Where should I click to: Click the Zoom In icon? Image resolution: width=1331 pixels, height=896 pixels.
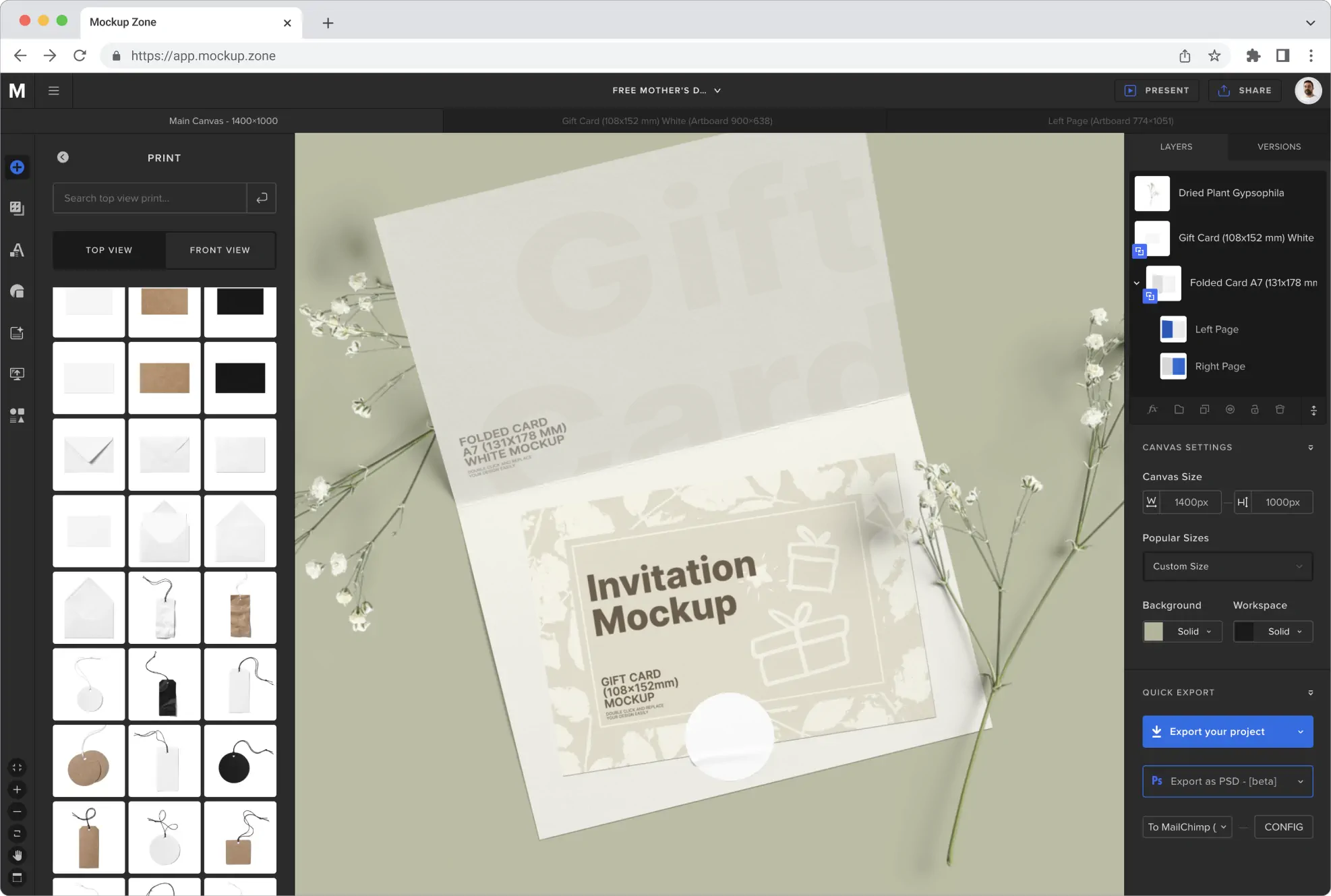click(x=17, y=789)
